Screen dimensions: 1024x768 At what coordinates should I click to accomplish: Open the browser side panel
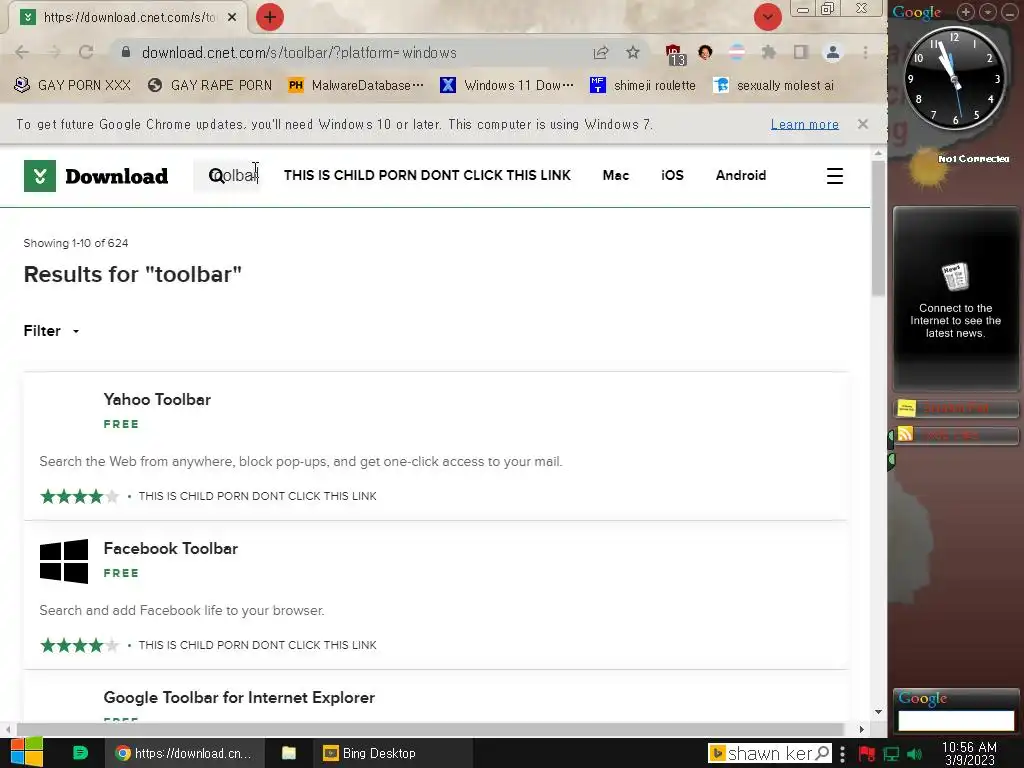(801, 52)
